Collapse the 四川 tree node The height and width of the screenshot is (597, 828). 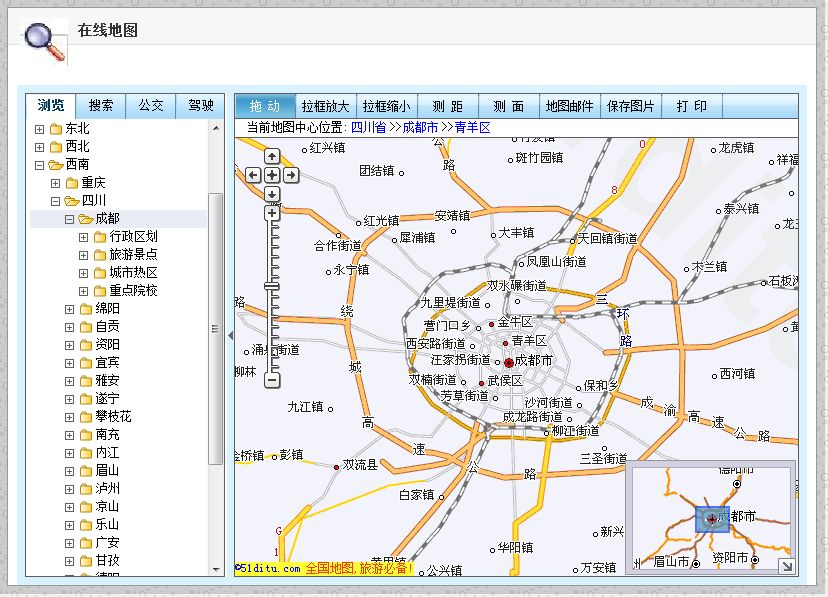click(x=55, y=201)
